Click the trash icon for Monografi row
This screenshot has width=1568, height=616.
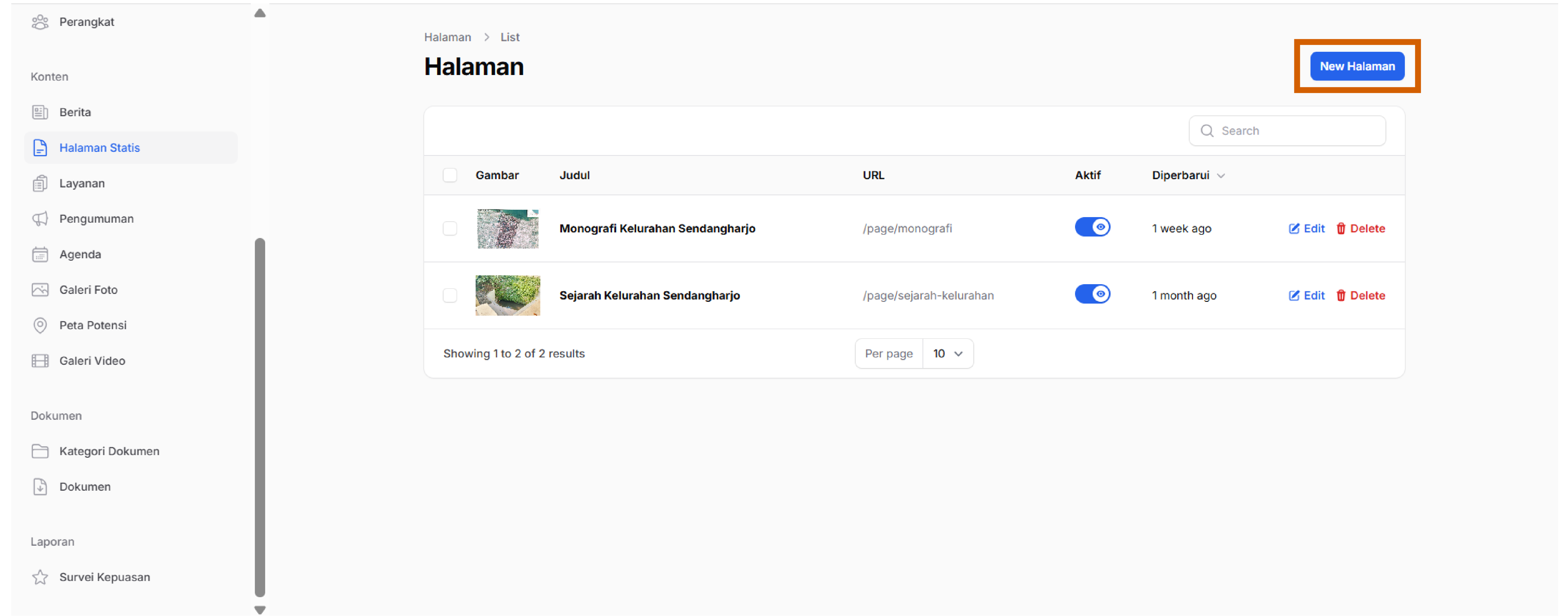(1341, 229)
